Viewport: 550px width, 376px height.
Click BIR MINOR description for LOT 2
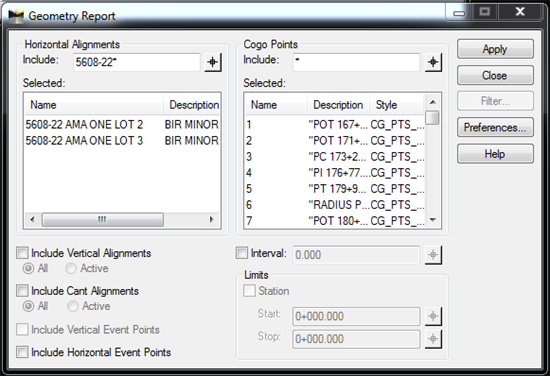192,125
